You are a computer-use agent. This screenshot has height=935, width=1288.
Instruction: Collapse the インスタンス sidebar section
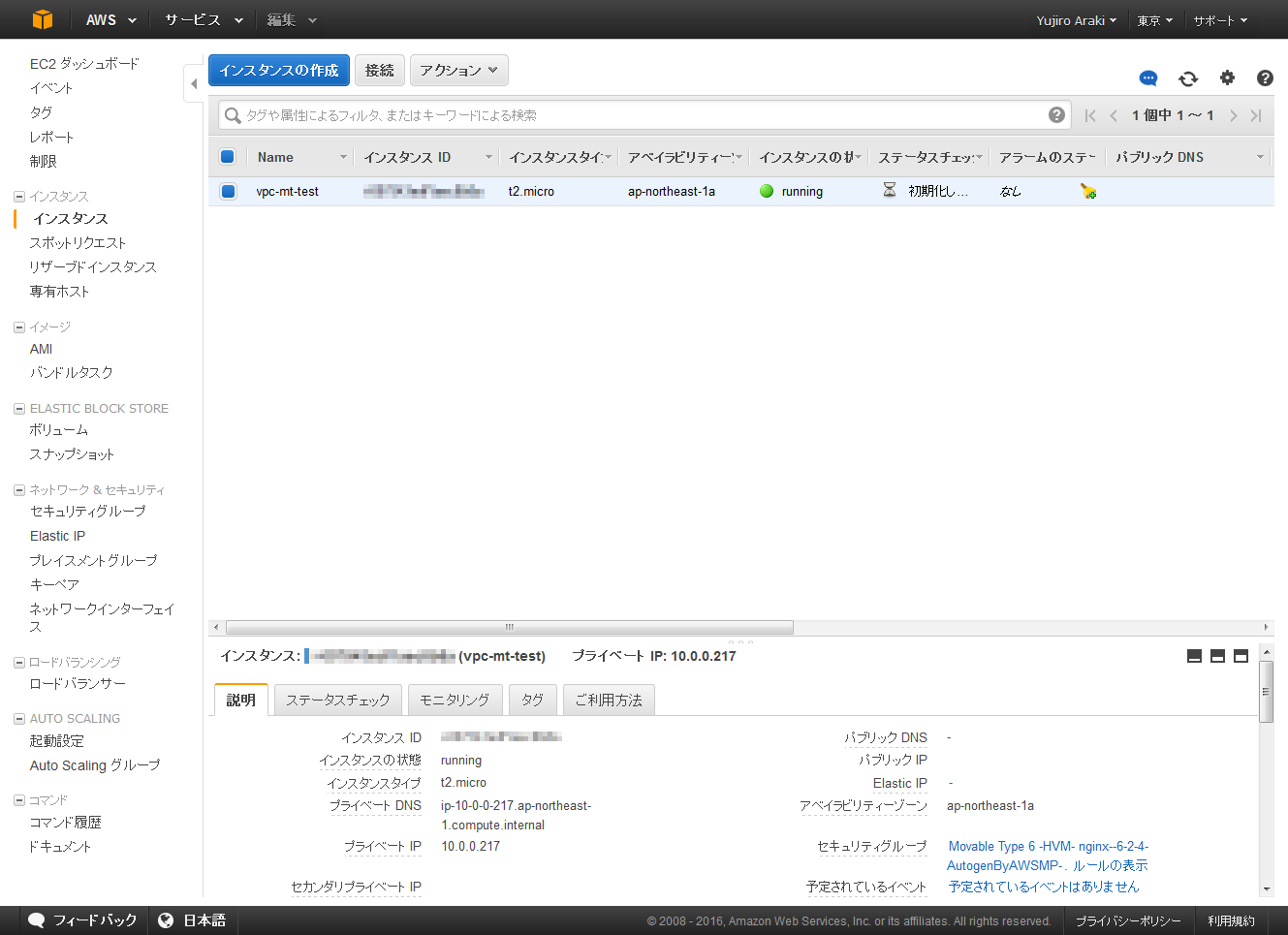19,197
